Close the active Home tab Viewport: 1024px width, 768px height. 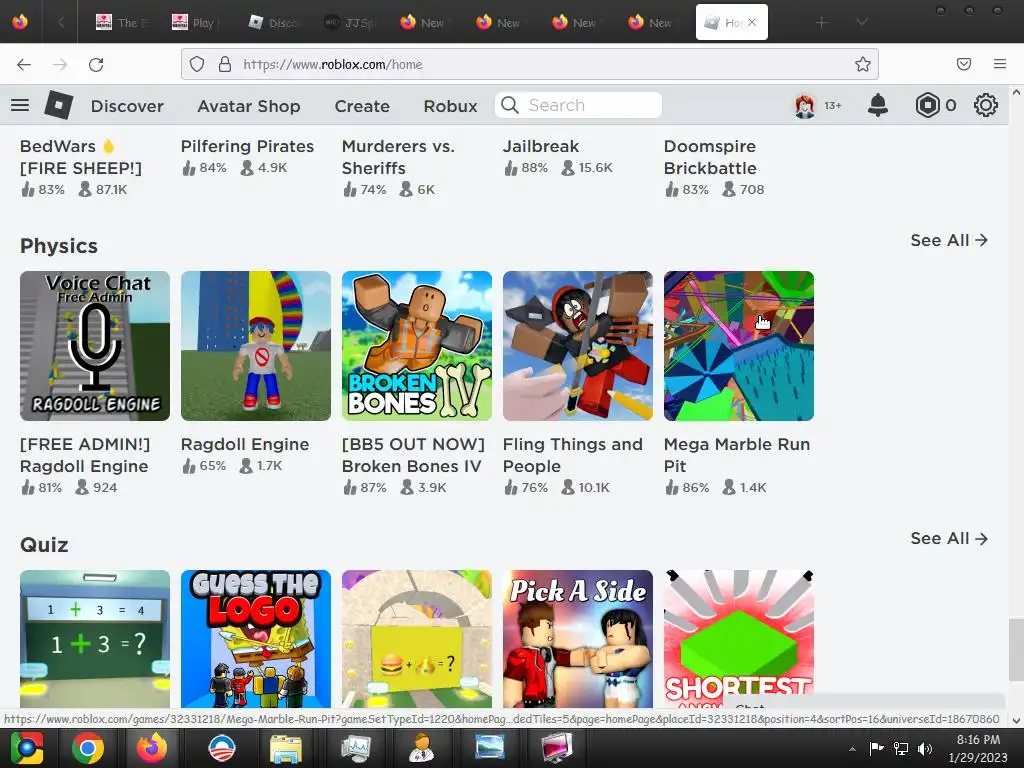click(752, 22)
